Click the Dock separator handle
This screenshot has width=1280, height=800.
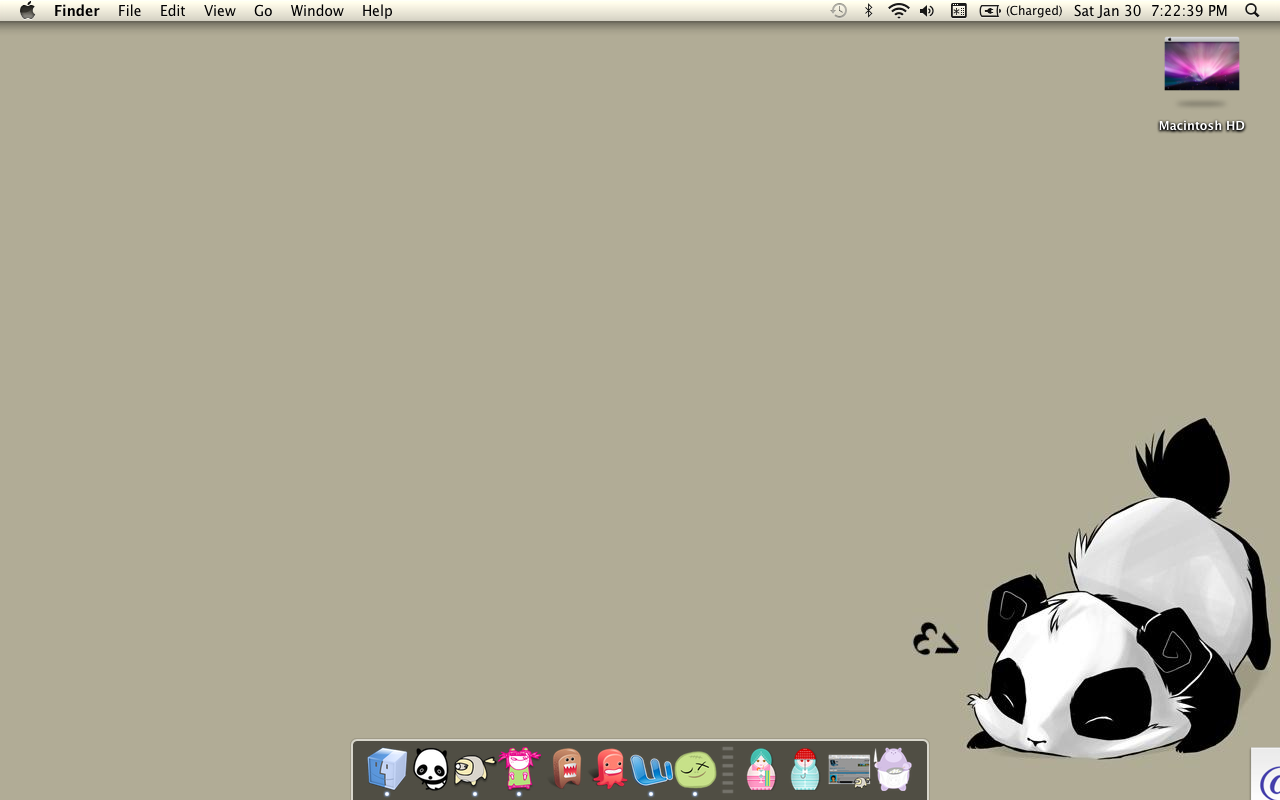click(x=728, y=769)
